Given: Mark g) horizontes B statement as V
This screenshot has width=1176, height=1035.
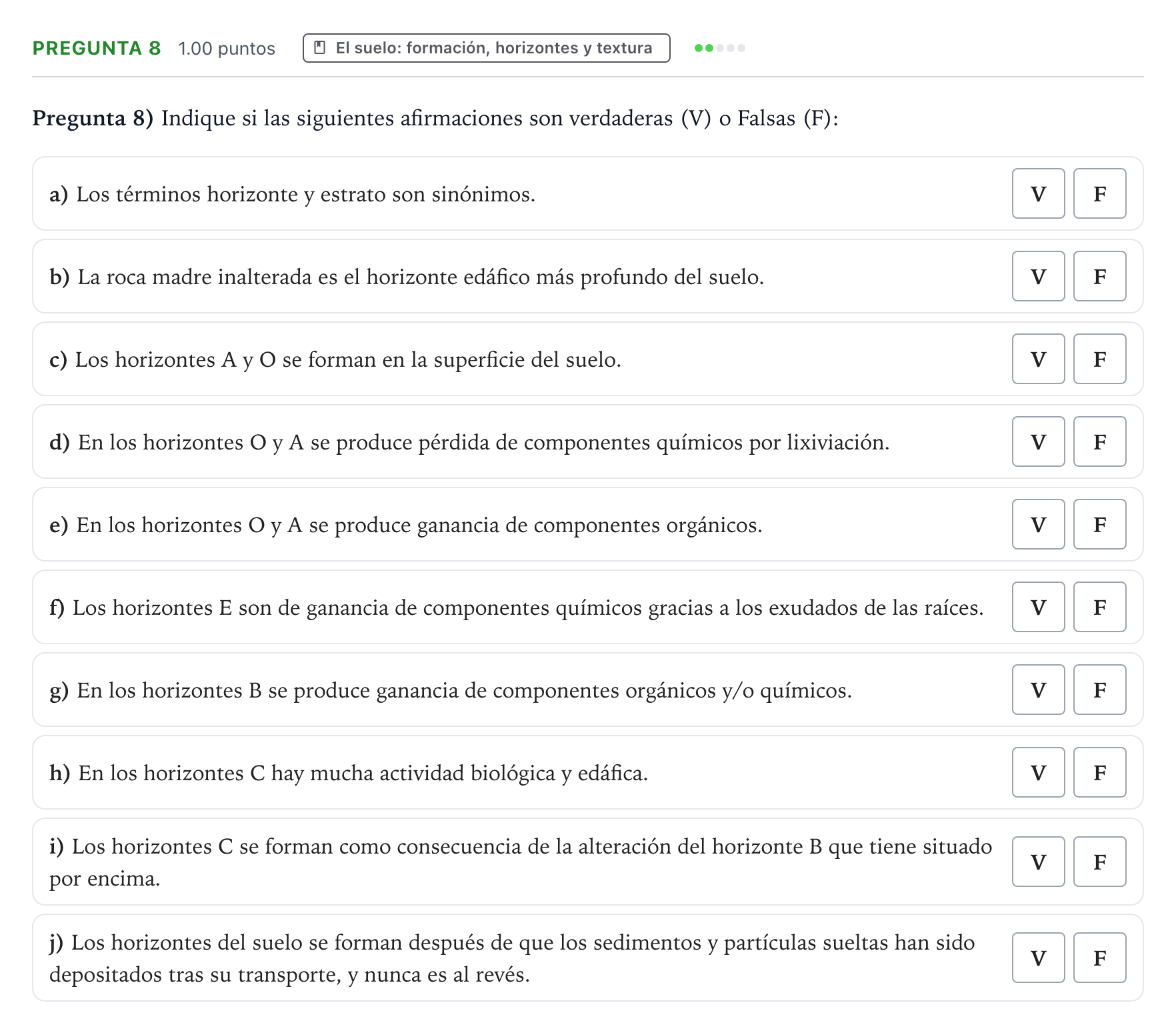Looking at the screenshot, I should [x=1038, y=690].
